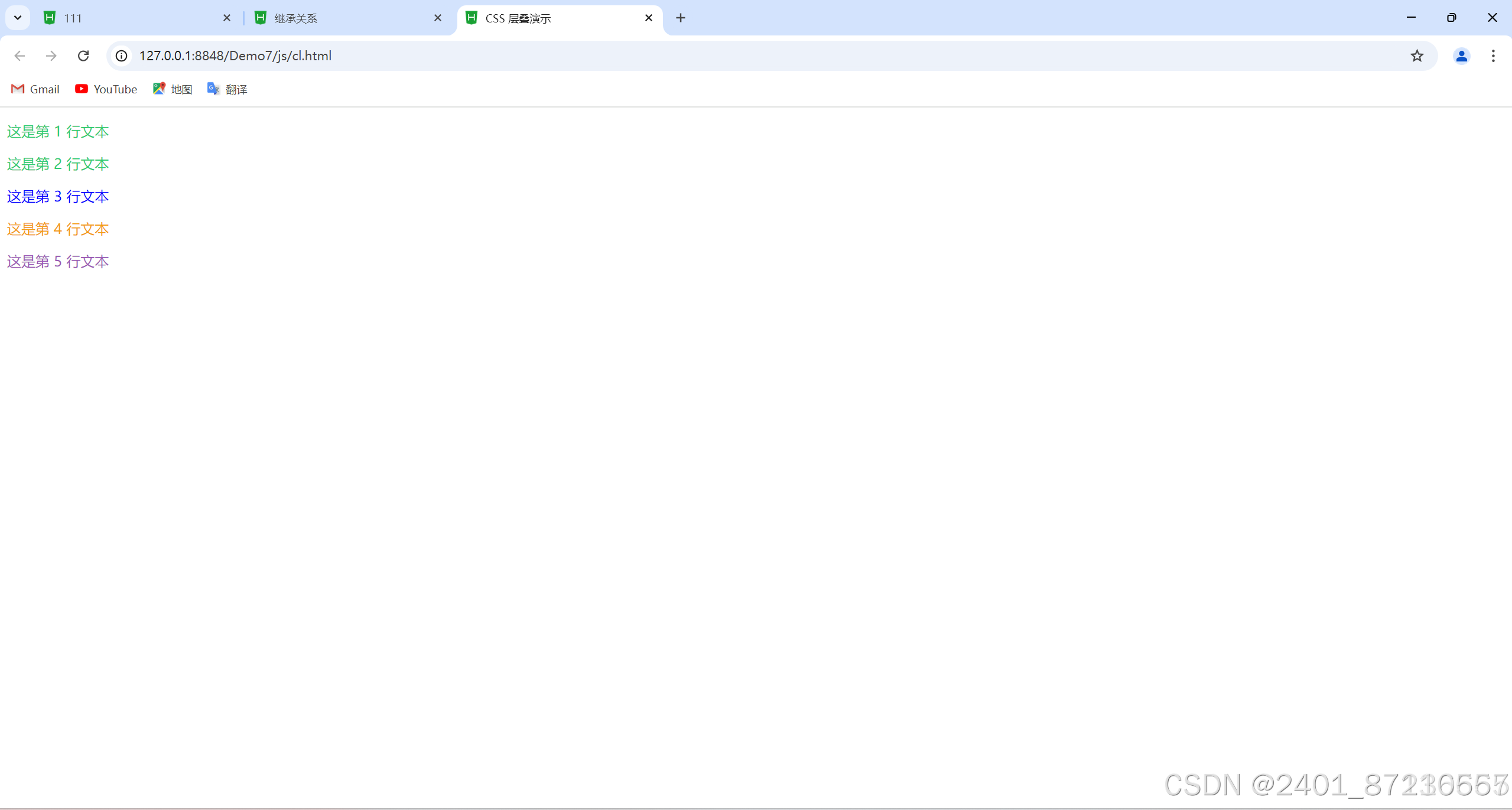Click the blue 这是第 3 行文本 line
This screenshot has width=1512, height=810.
(x=58, y=197)
